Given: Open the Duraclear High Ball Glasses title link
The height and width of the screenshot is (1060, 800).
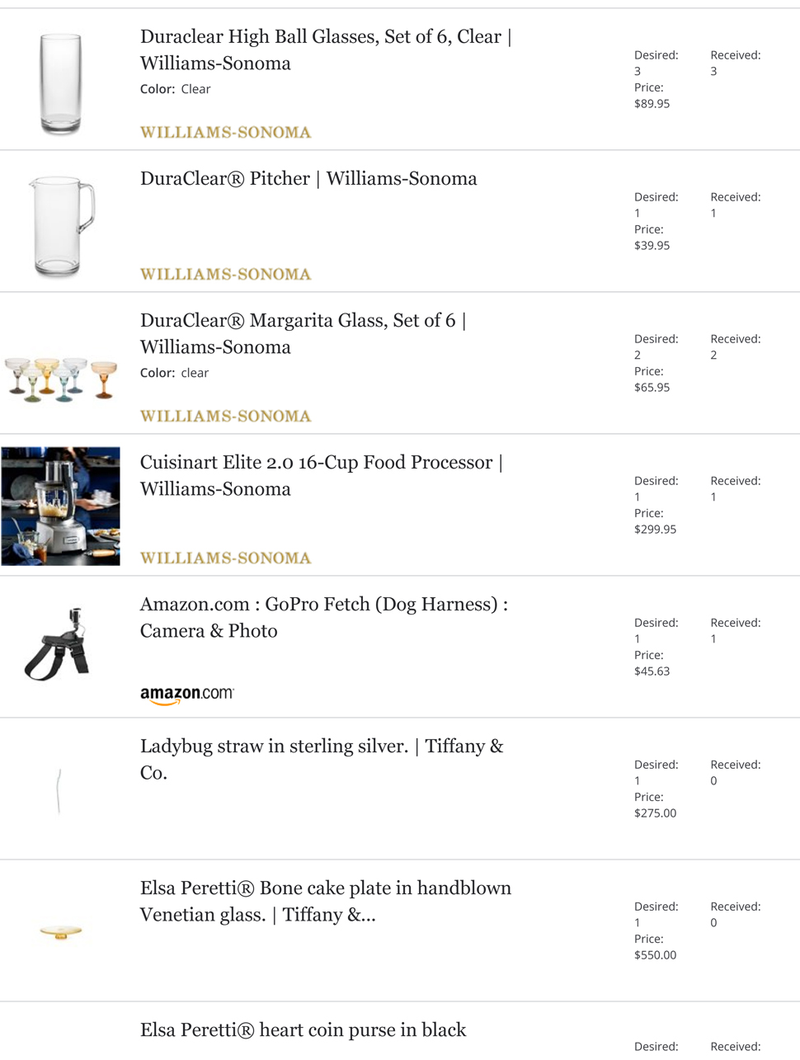Looking at the screenshot, I should coord(326,49).
